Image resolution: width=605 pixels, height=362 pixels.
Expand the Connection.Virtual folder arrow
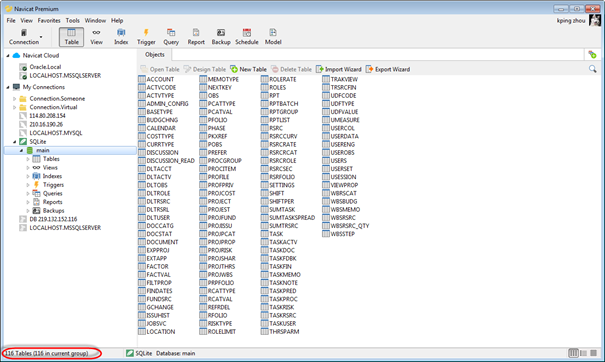15,107
